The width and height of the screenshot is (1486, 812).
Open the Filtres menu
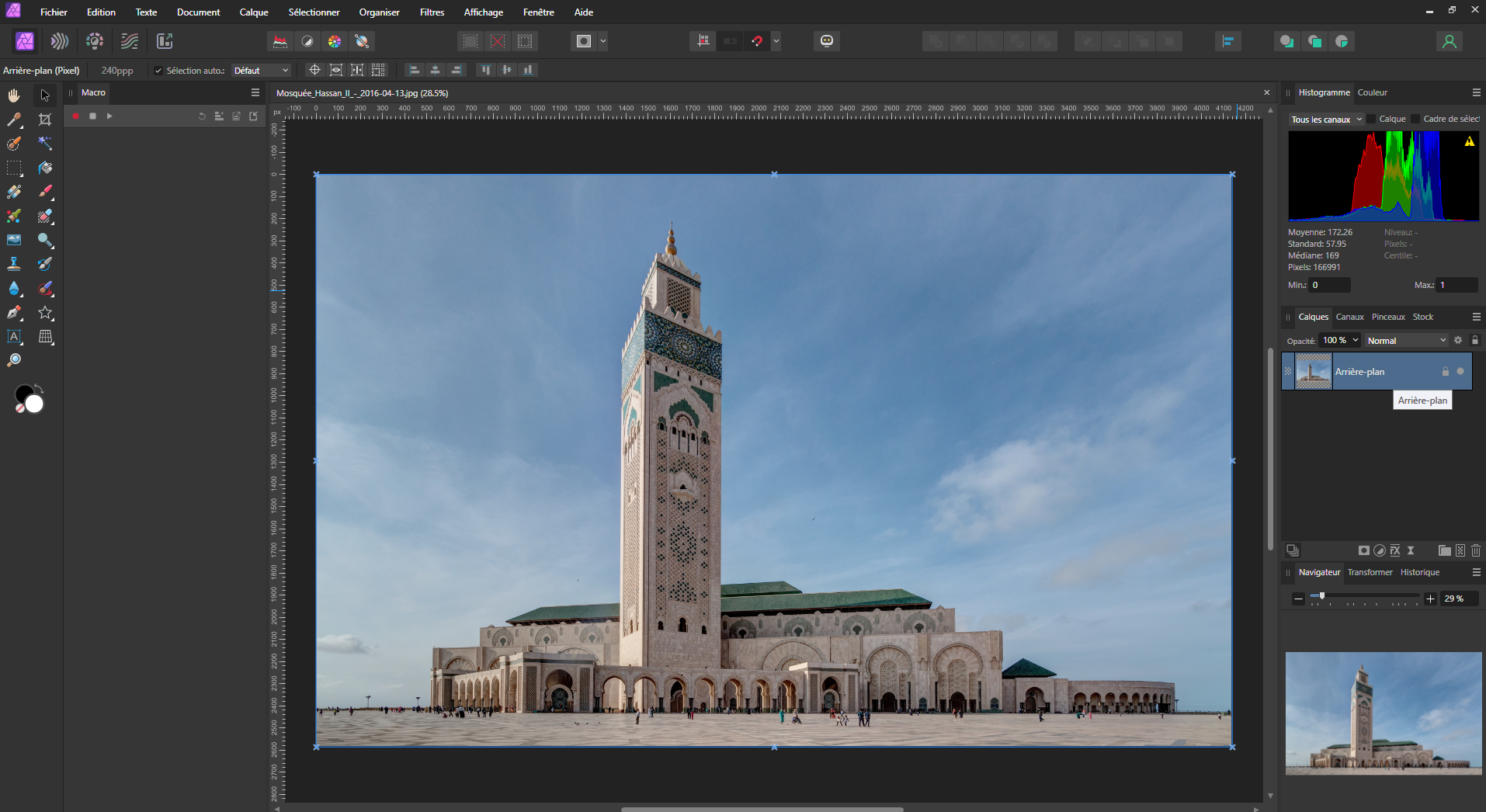[432, 12]
